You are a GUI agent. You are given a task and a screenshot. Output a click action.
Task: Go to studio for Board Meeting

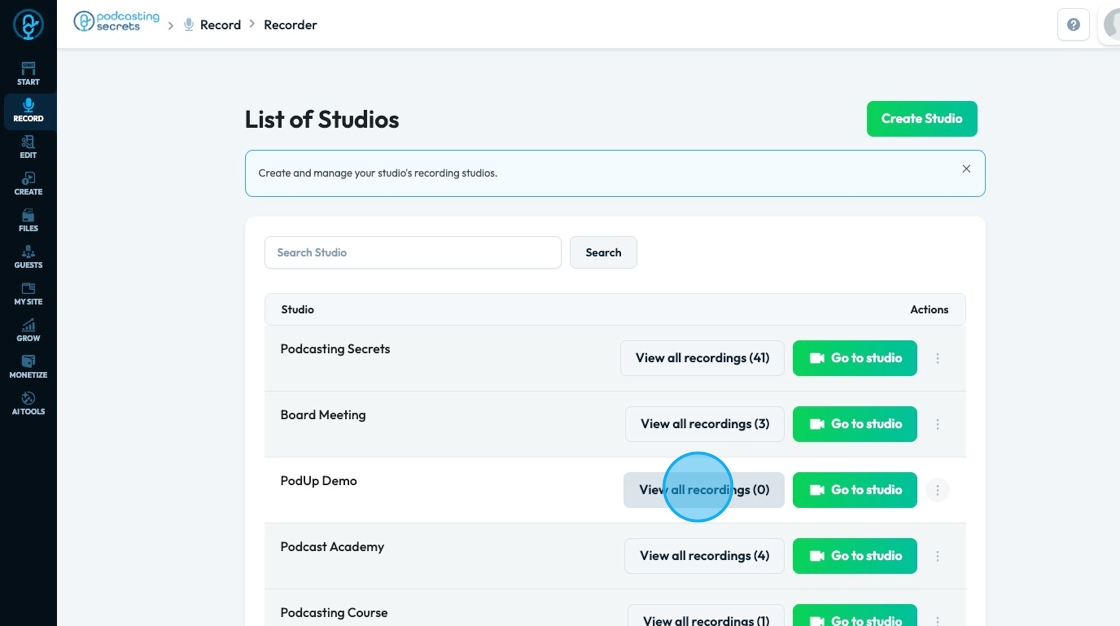(854, 424)
